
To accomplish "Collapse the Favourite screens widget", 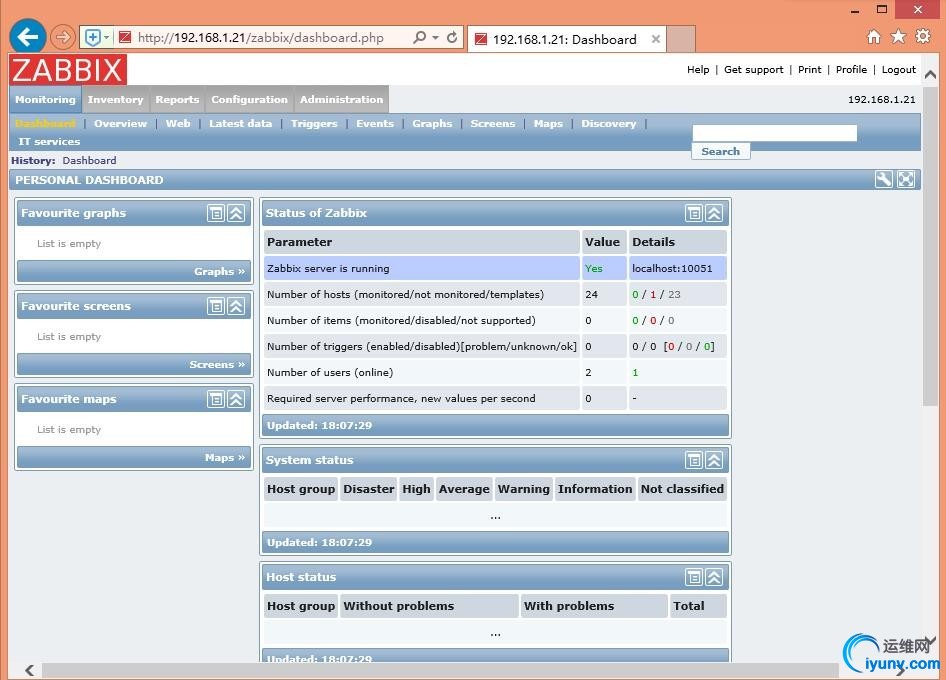I will click(x=236, y=306).
